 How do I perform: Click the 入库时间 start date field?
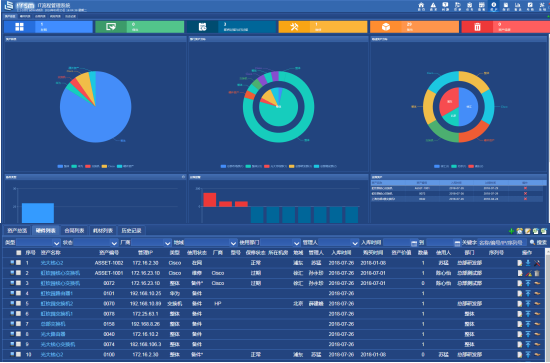tap(397, 243)
